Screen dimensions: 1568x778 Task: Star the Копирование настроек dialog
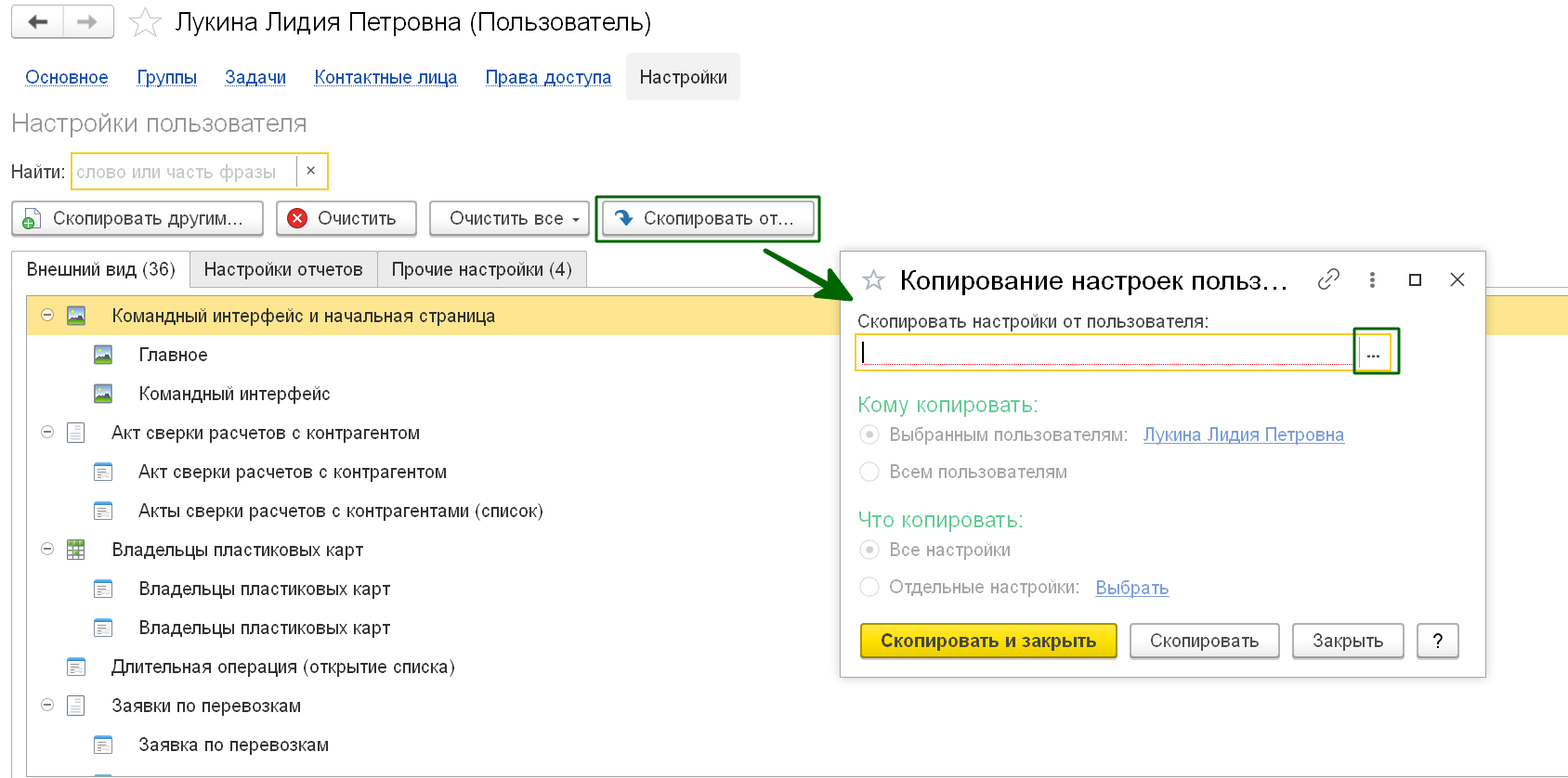[873, 279]
